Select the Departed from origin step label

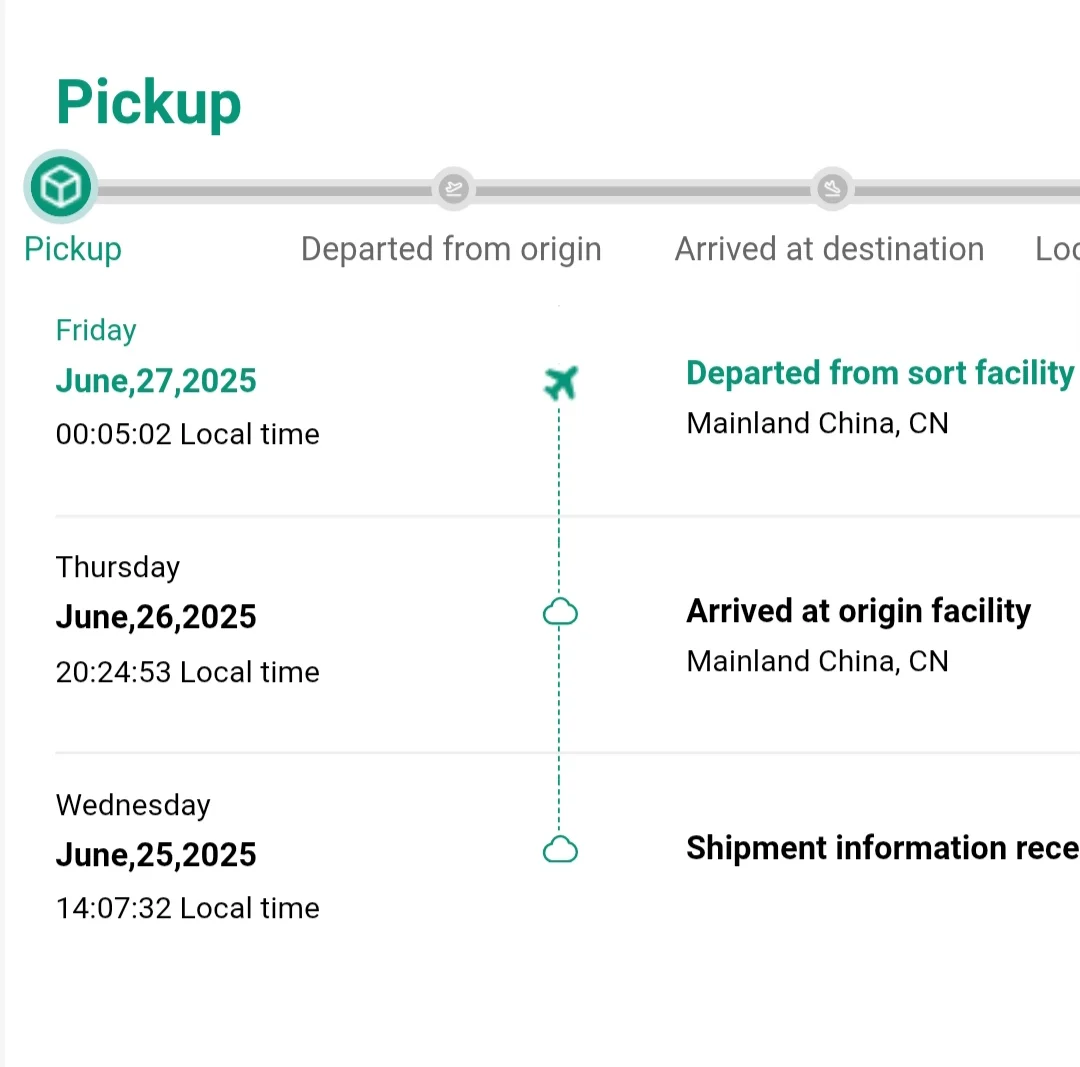click(451, 249)
